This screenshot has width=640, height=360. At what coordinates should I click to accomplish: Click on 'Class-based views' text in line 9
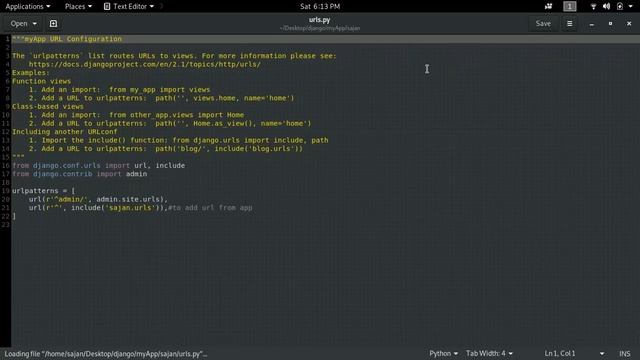tap(48, 107)
